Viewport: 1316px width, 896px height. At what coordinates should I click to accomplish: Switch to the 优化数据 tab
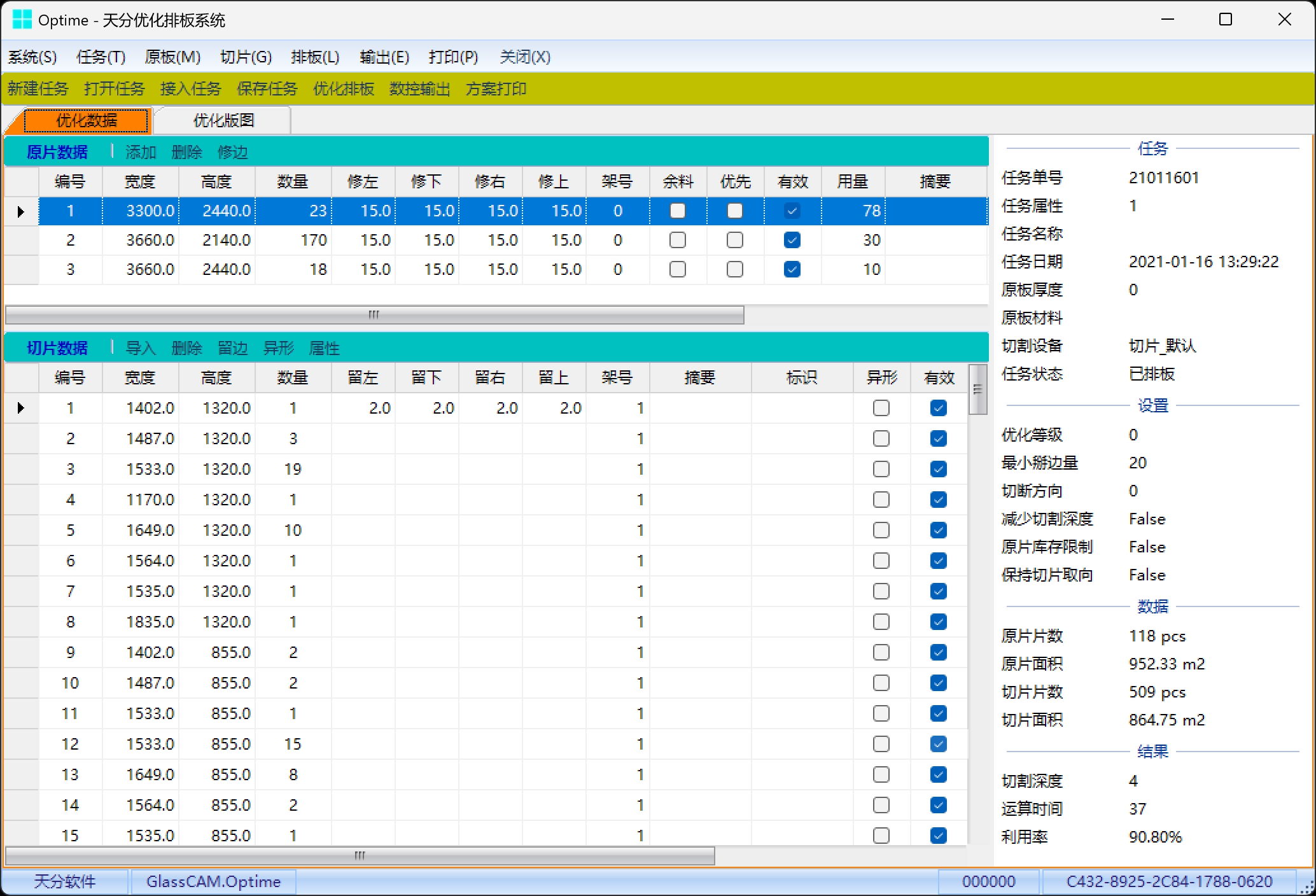pyautogui.click(x=87, y=120)
